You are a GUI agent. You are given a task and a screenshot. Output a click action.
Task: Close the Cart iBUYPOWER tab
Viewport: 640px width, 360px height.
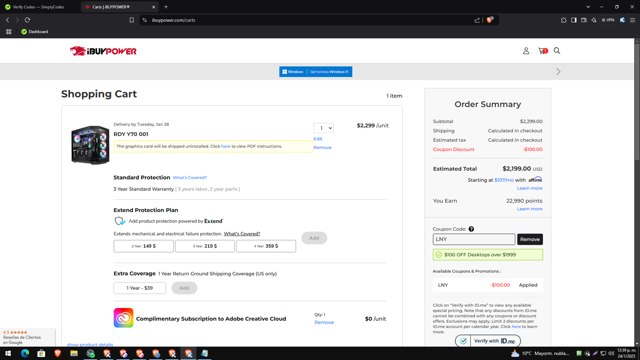coord(153,7)
